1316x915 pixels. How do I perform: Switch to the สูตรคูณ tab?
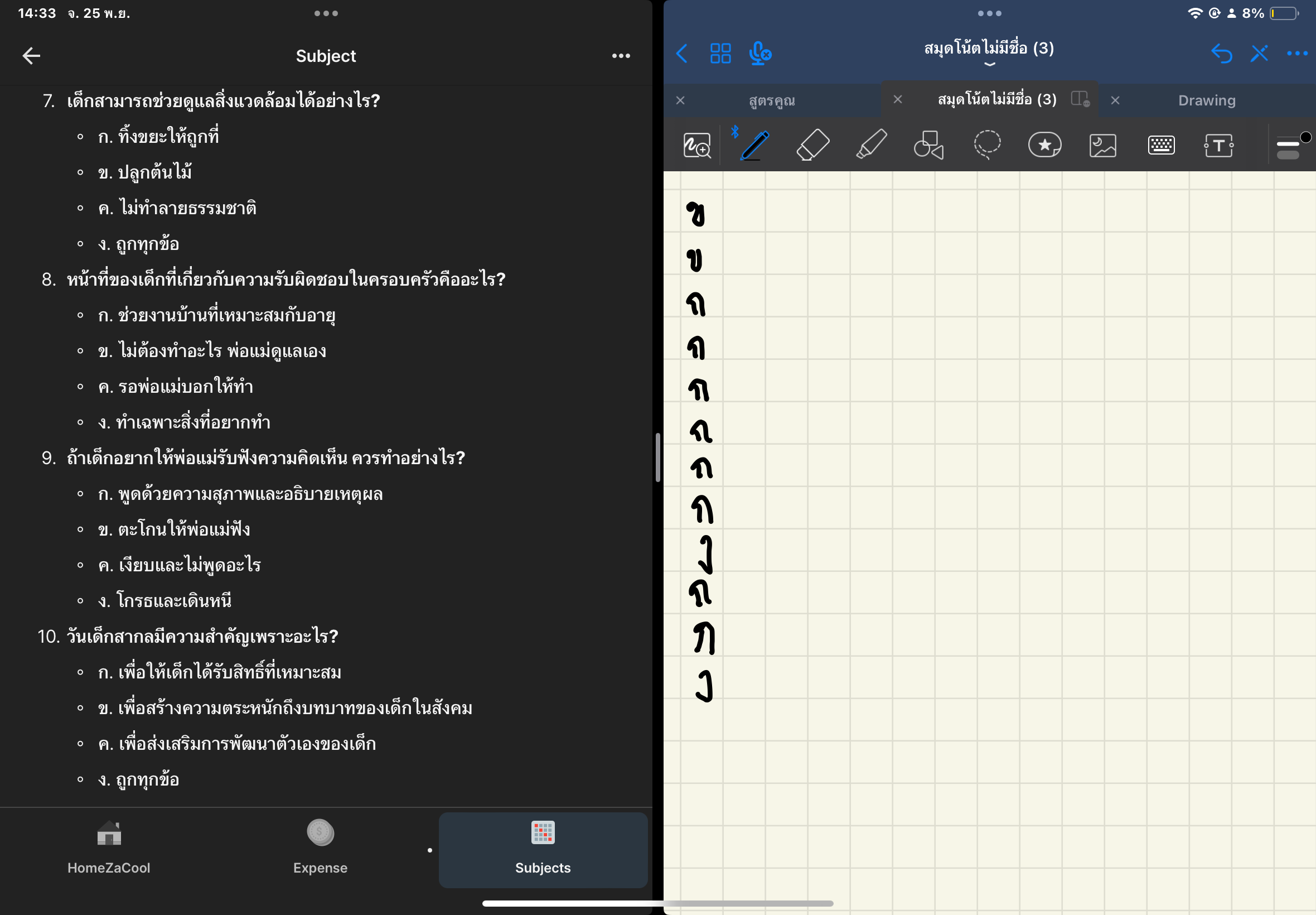pos(772,100)
